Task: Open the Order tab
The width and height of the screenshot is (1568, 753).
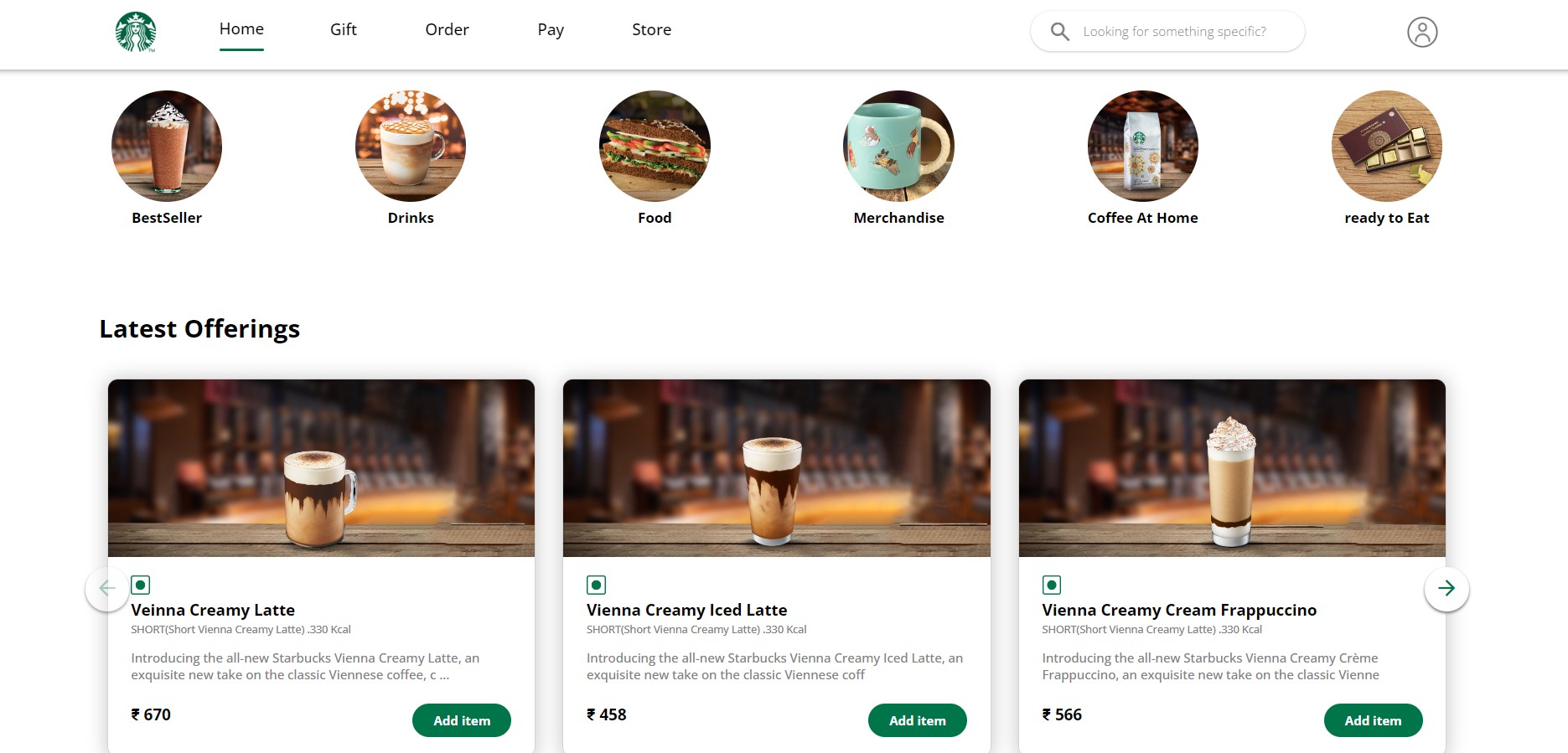Action: pos(447,30)
